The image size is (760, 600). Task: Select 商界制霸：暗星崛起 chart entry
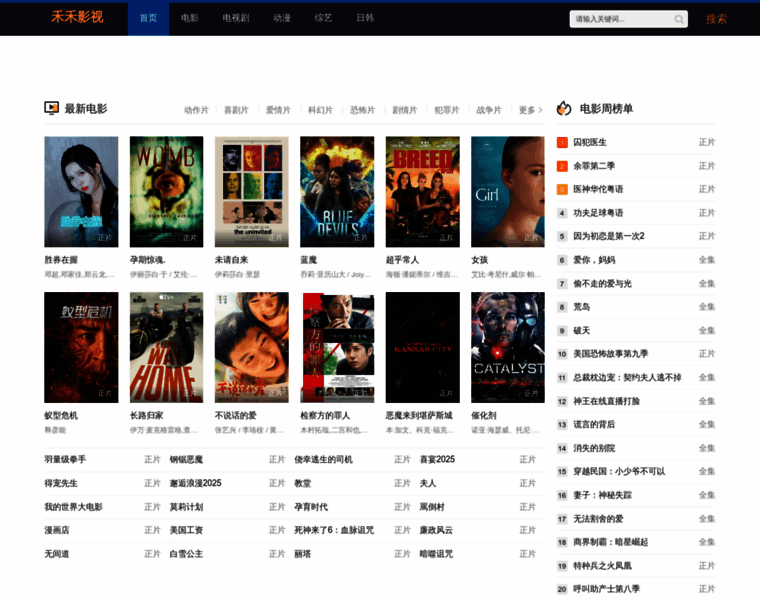pyautogui.click(x=611, y=542)
